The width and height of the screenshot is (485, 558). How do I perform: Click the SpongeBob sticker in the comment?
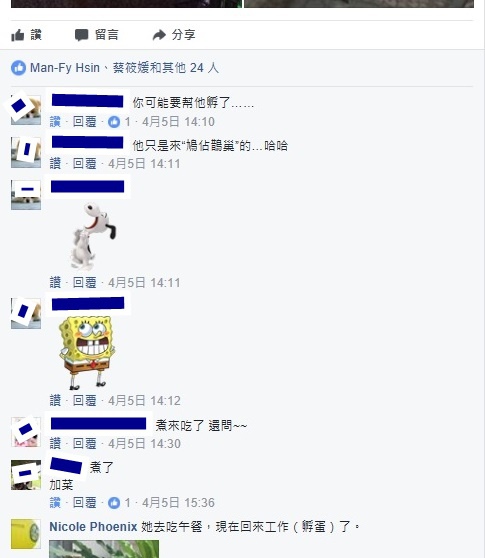click(87, 352)
